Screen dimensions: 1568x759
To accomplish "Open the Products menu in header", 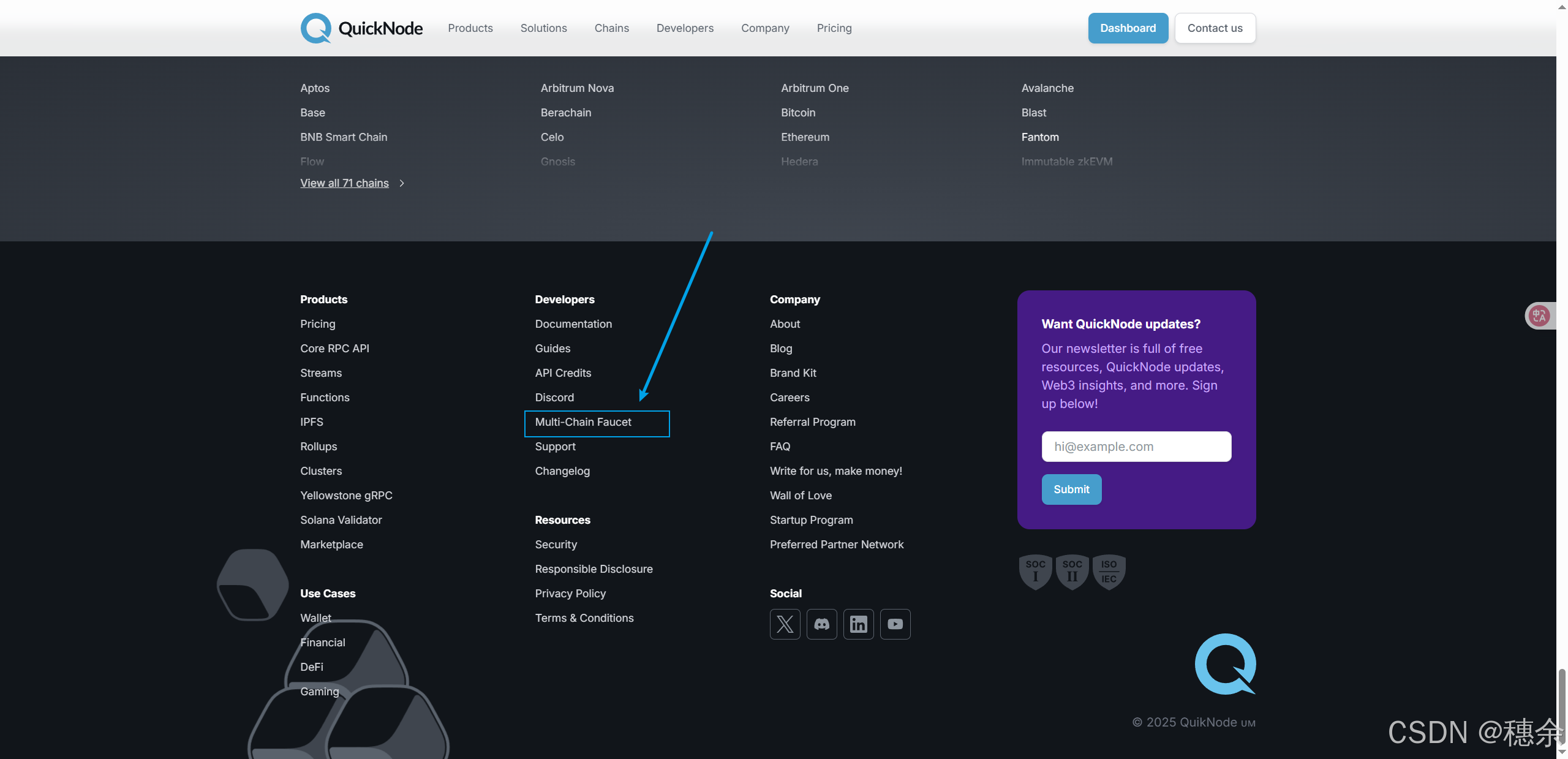I will (x=470, y=28).
